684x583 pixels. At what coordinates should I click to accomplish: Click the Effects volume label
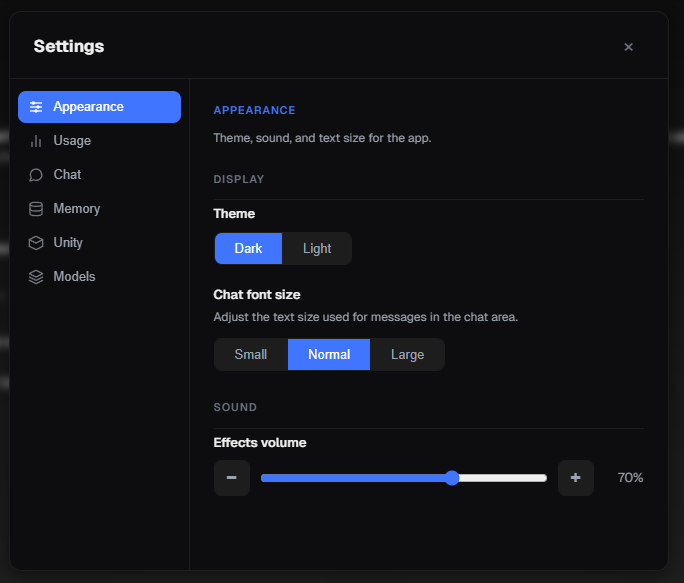pos(260,442)
